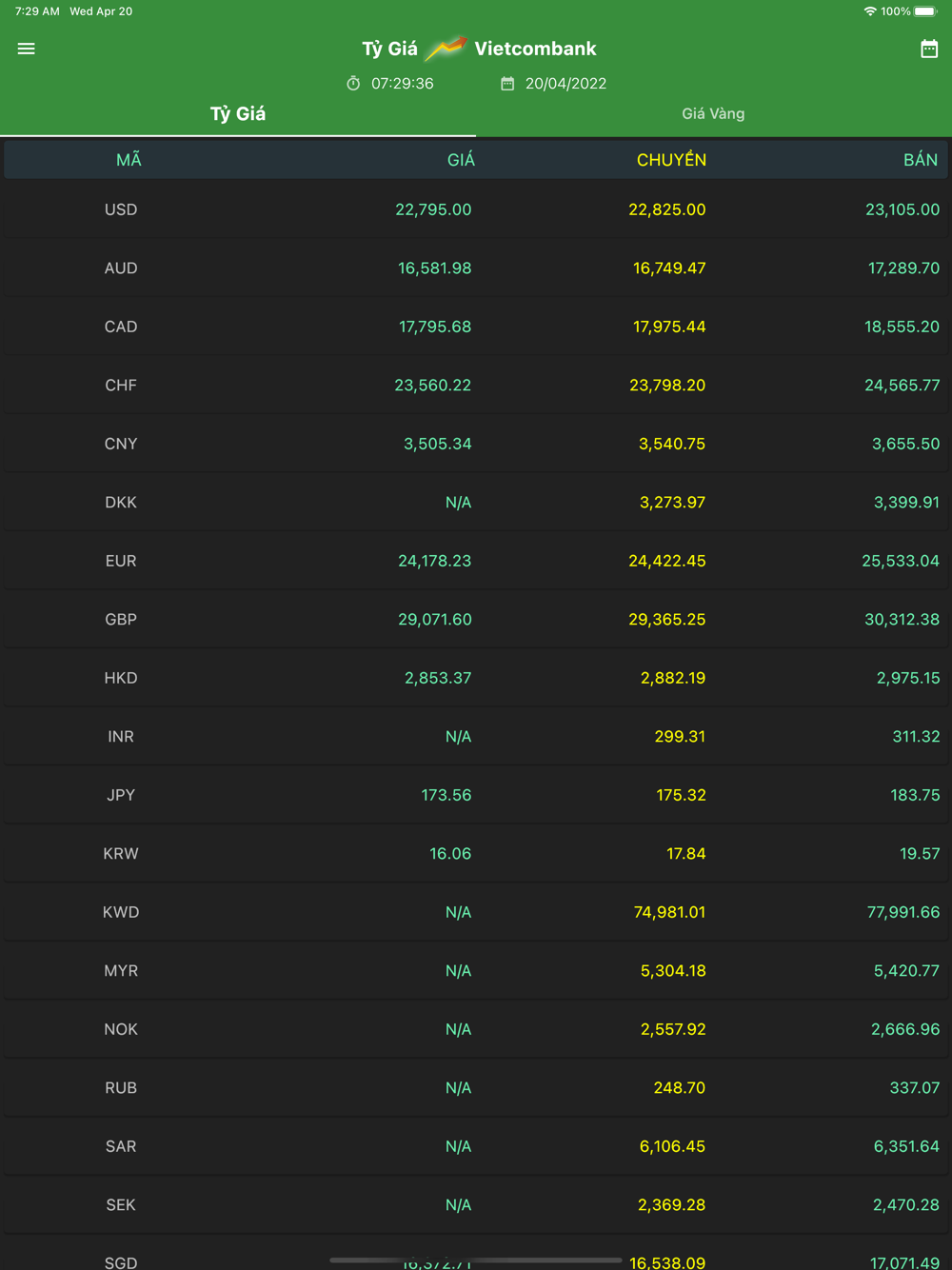952x1270 pixels.
Task: Tap the BÁN column header
Action: (921, 160)
